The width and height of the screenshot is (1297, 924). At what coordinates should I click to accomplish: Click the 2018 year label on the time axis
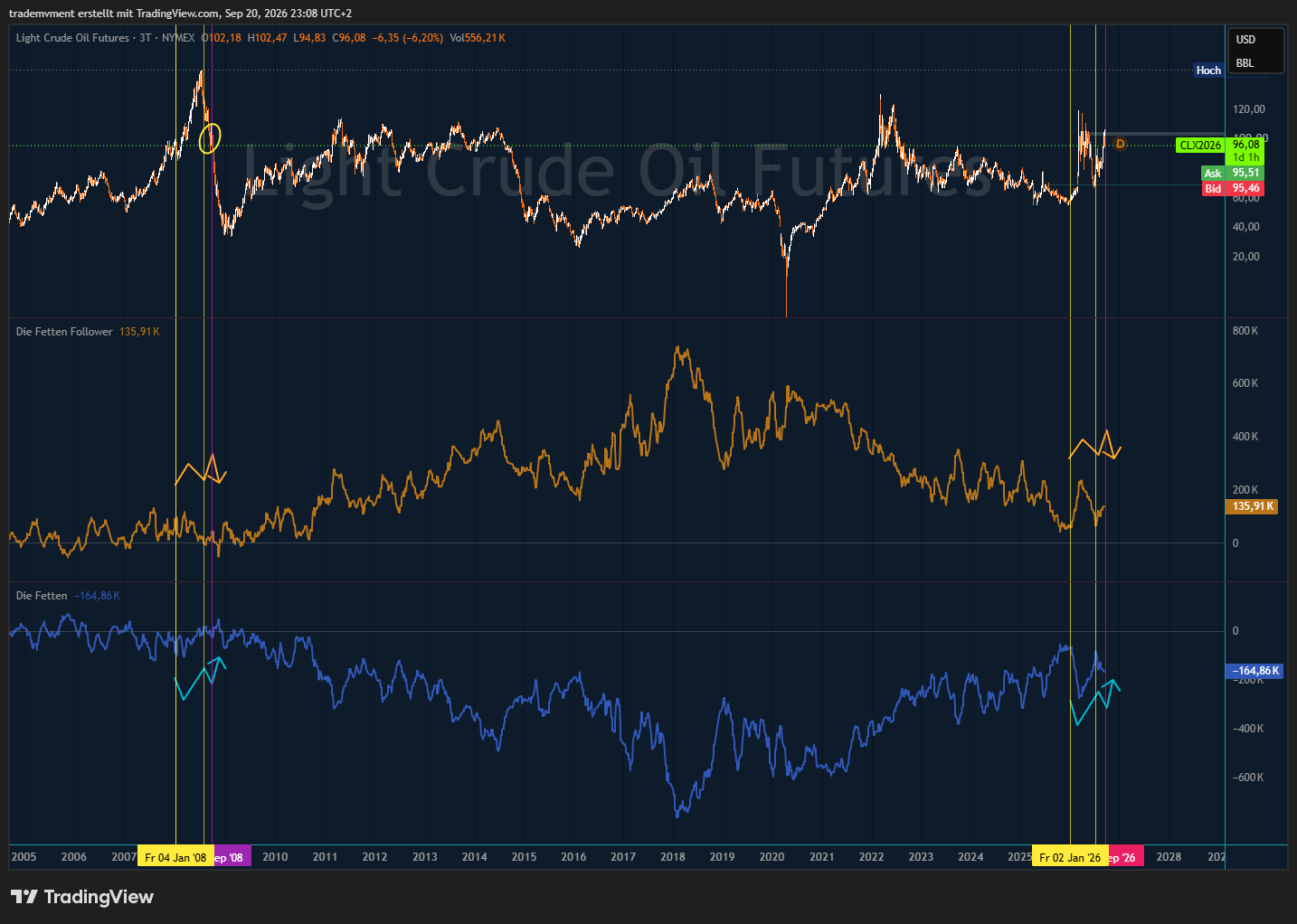point(672,857)
